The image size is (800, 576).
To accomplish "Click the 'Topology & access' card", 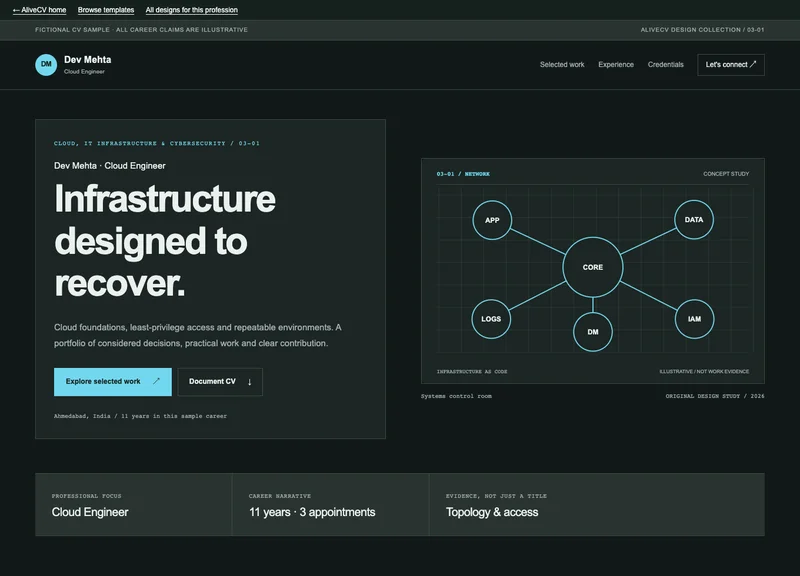I will [597, 505].
